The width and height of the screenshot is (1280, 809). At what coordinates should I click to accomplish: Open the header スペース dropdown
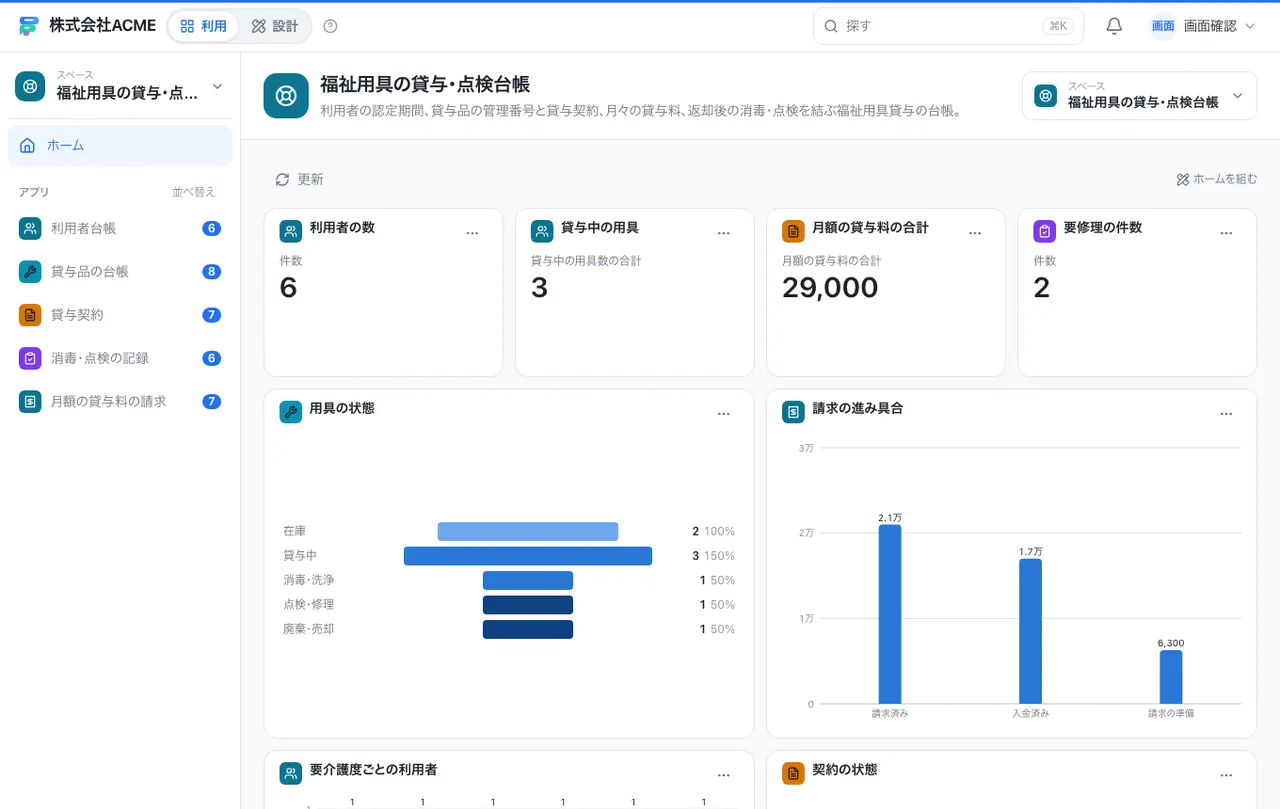pyautogui.click(x=1139, y=96)
